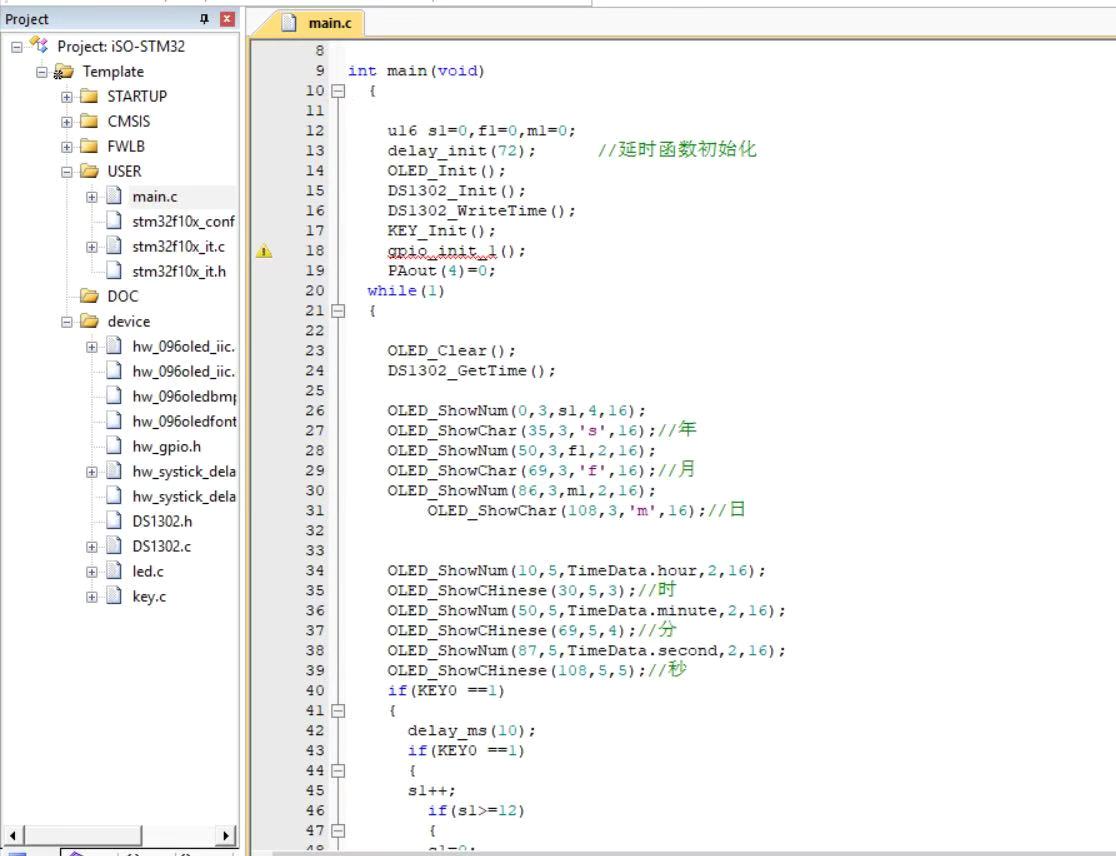
Task: Click the project root icon
Action: pos(38,46)
